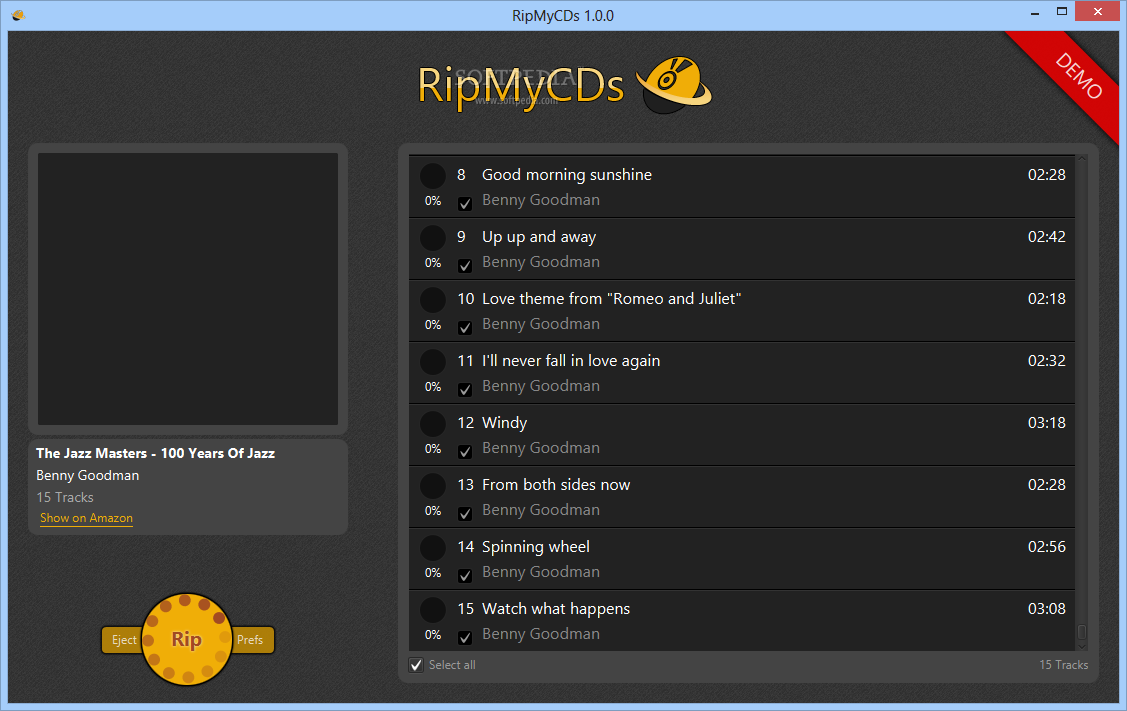Click progress circle of track 8
Viewport: 1127px width, 711px height.
click(x=433, y=175)
